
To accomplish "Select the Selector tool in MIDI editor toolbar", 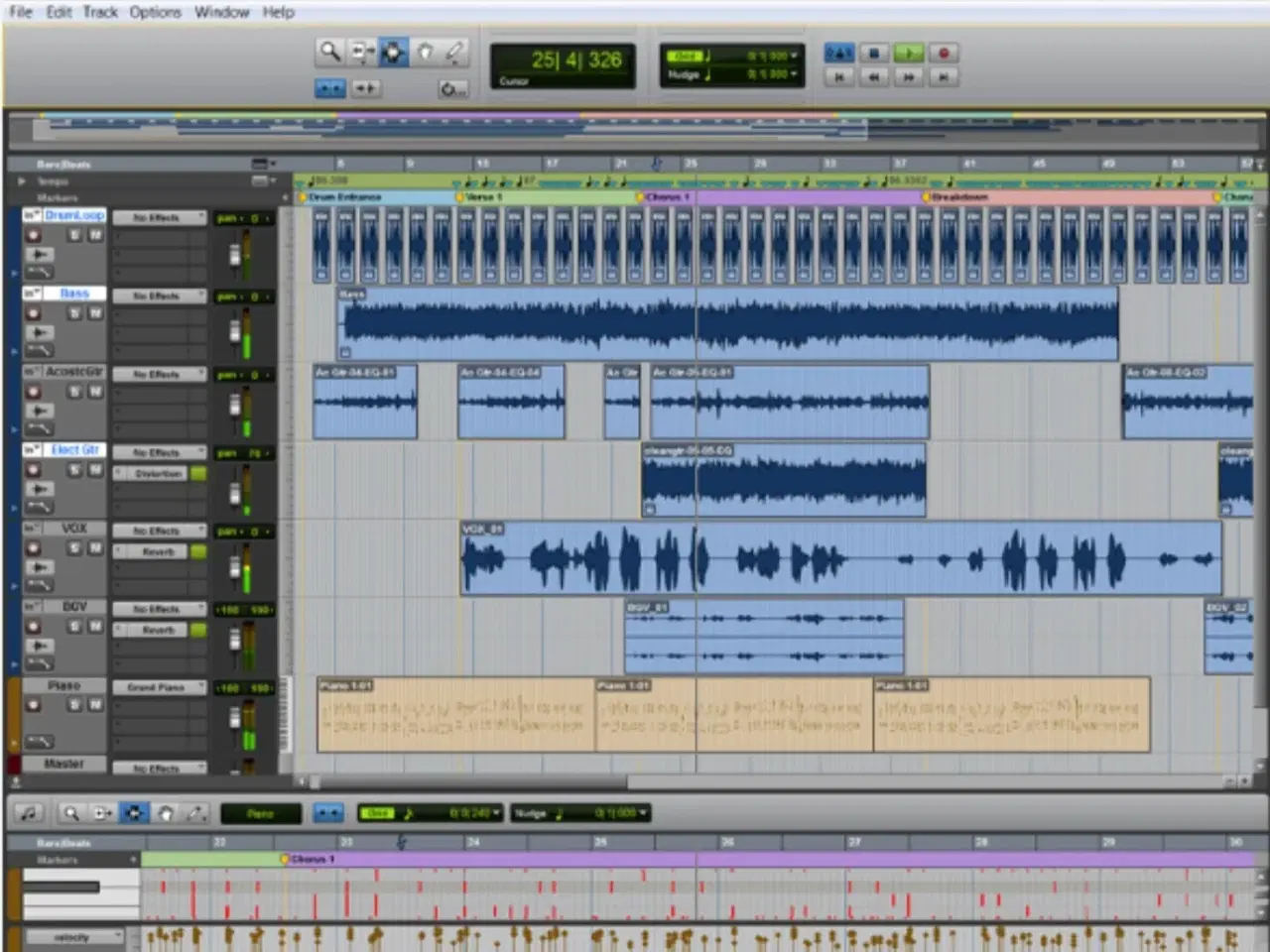I will [134, 813].
